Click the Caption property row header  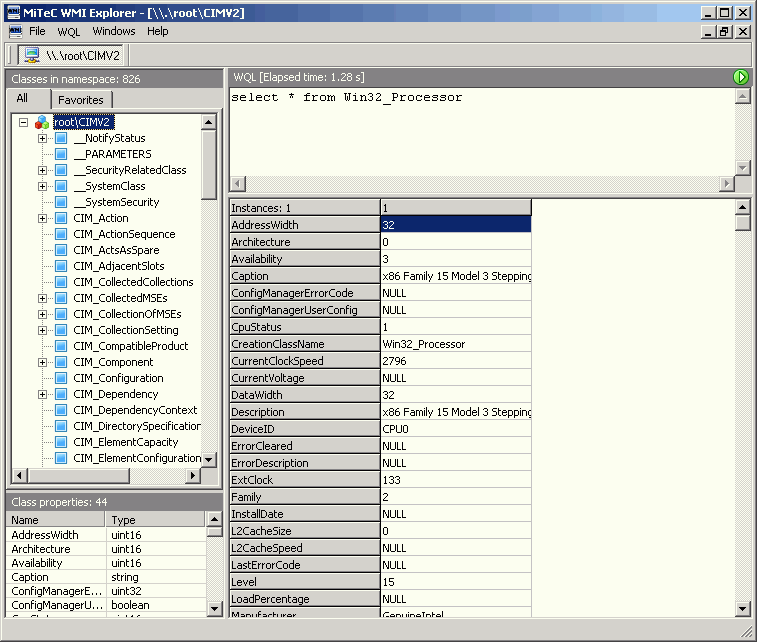coord(305,276)
